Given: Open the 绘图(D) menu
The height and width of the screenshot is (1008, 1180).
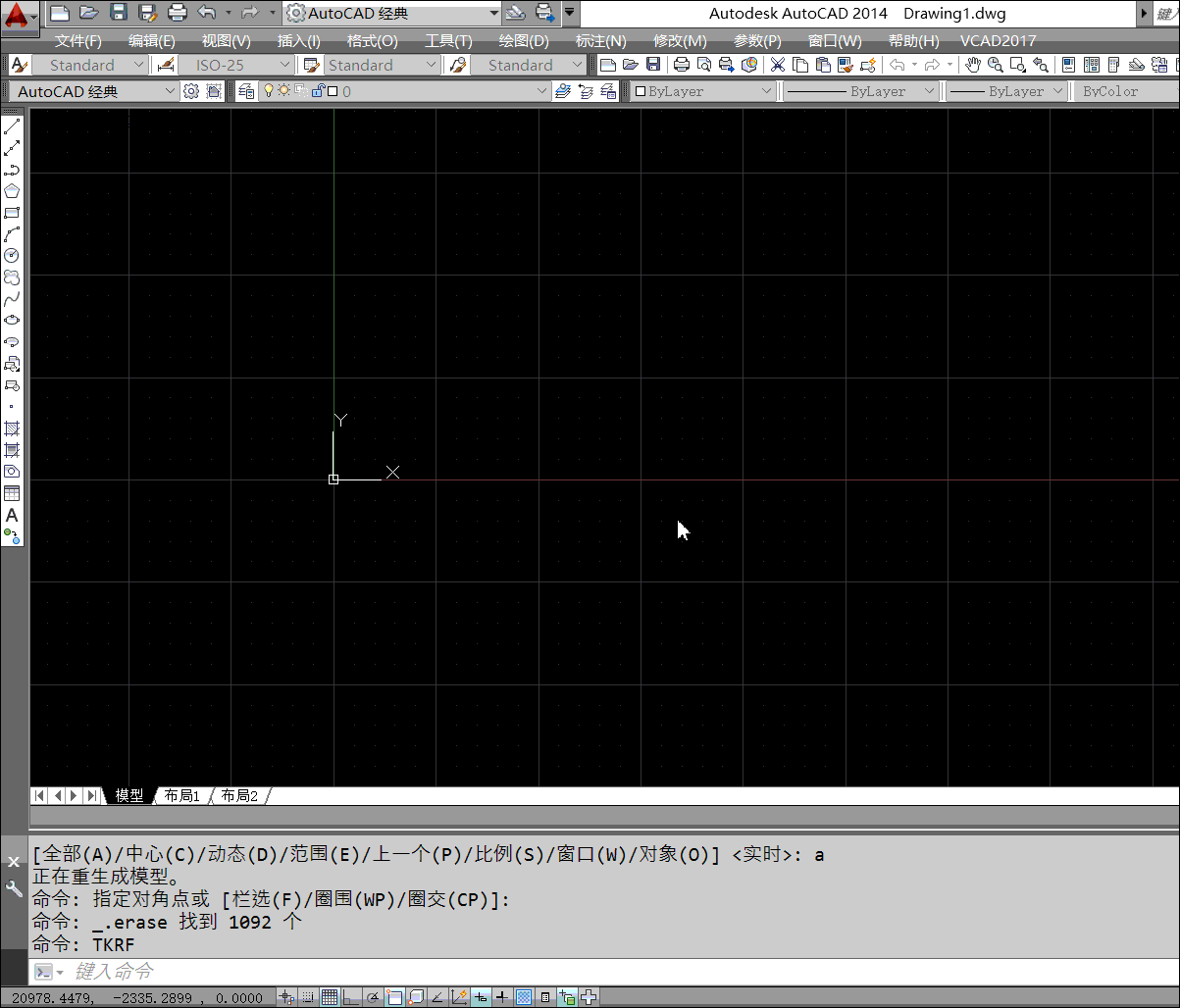Looking at the screenshot, I should coord(523,40).
